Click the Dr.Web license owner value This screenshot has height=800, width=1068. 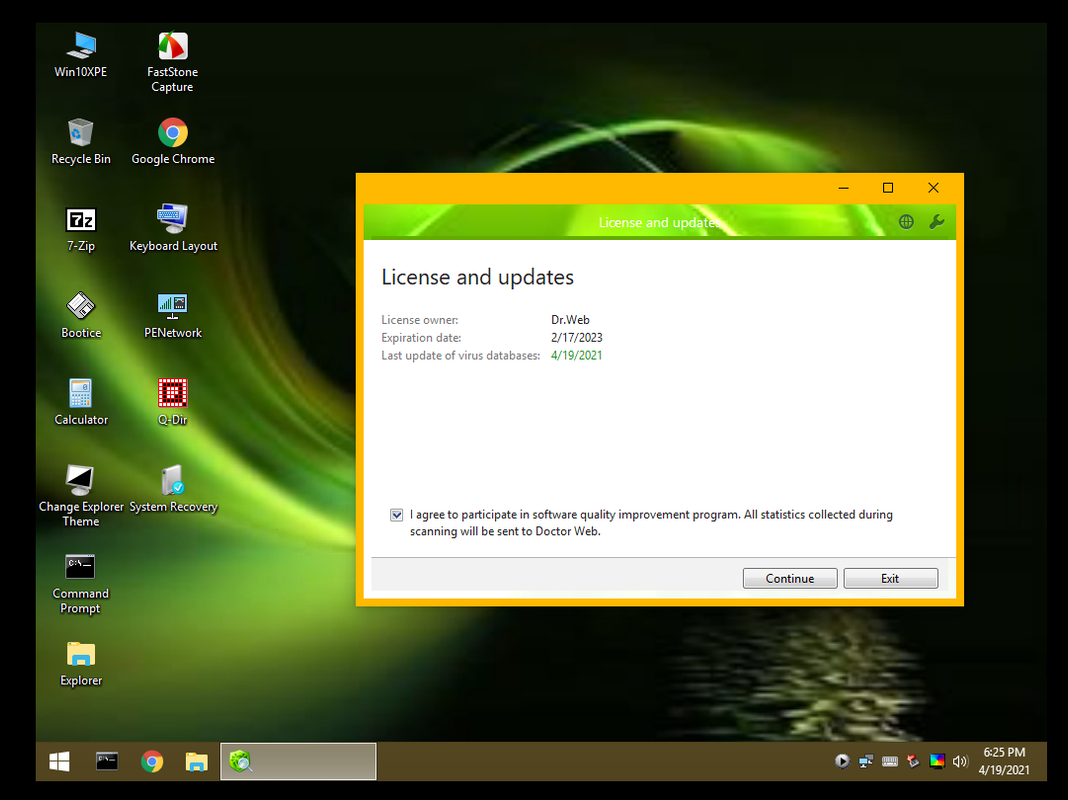[570, 320]
